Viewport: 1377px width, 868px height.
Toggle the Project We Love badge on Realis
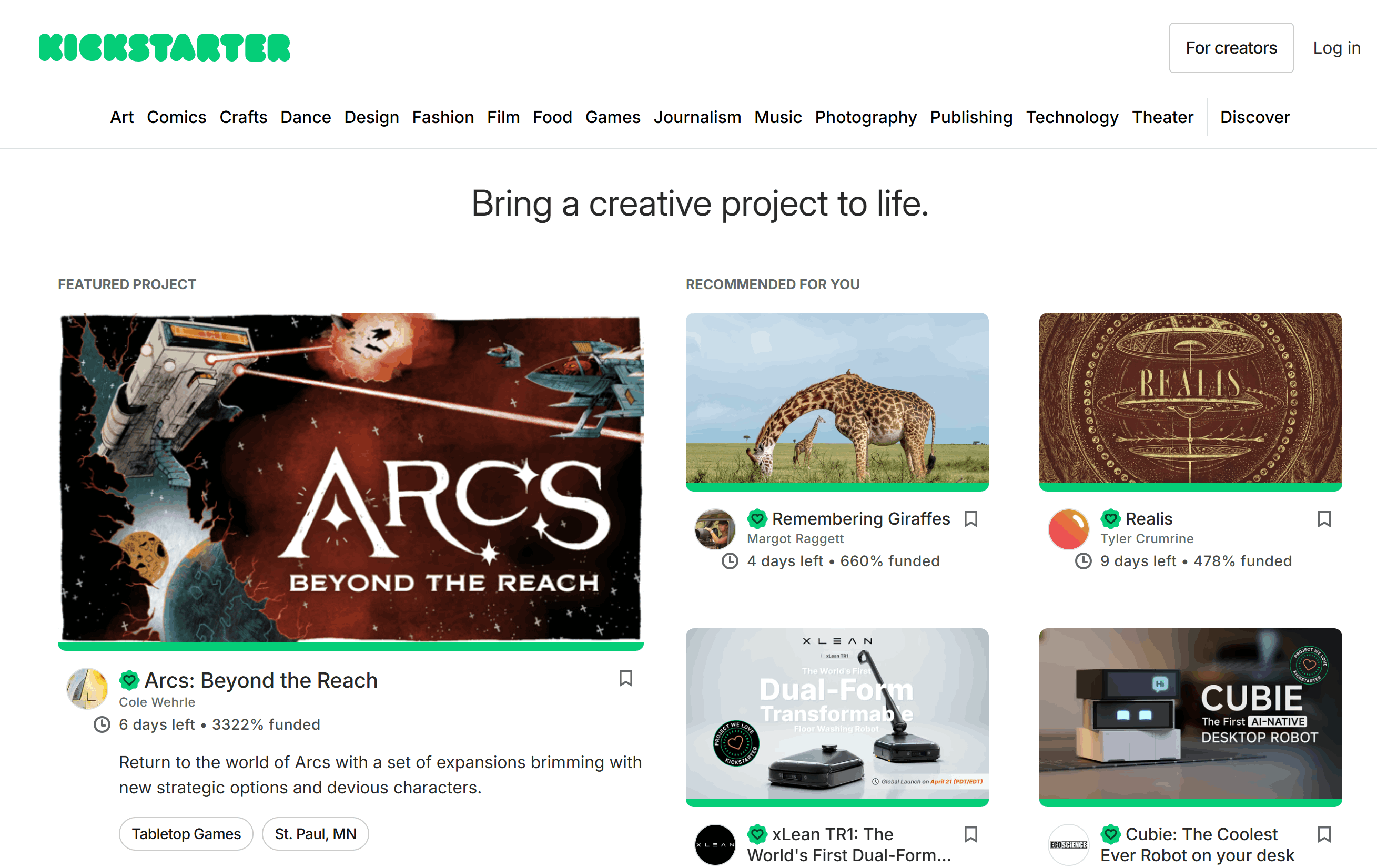click(x=1110, y=518)
